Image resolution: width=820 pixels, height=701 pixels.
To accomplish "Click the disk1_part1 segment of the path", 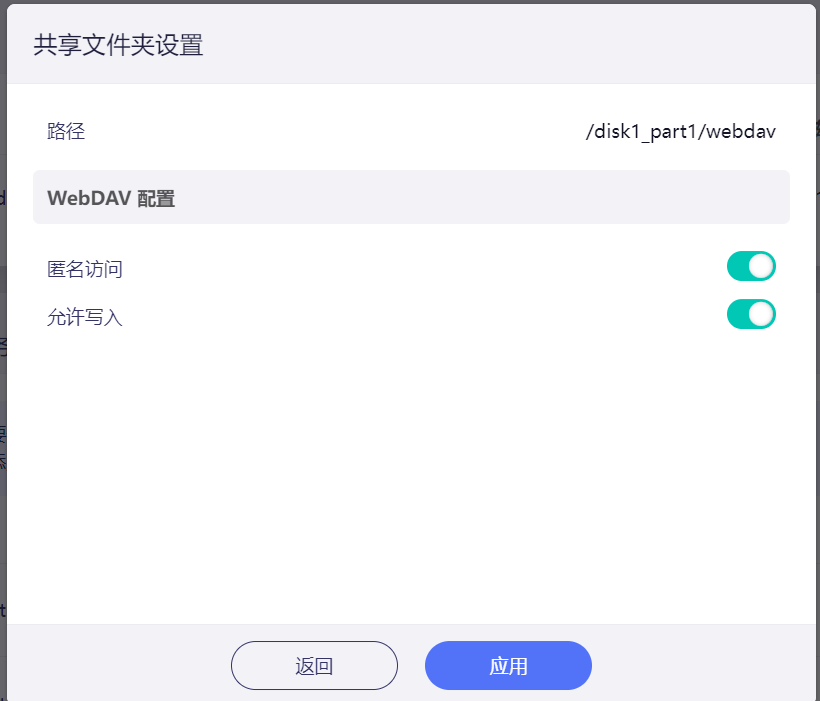I will point(646,131).
